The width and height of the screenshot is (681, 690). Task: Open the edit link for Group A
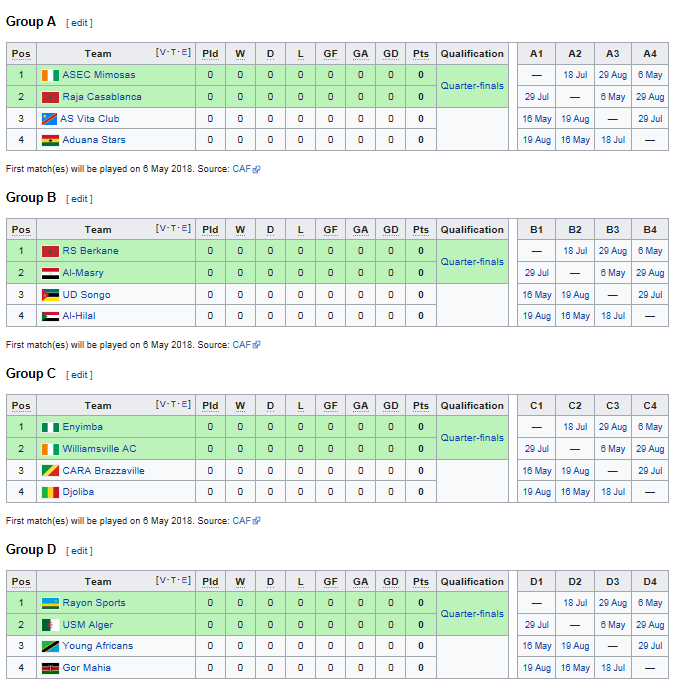(79, 23)
